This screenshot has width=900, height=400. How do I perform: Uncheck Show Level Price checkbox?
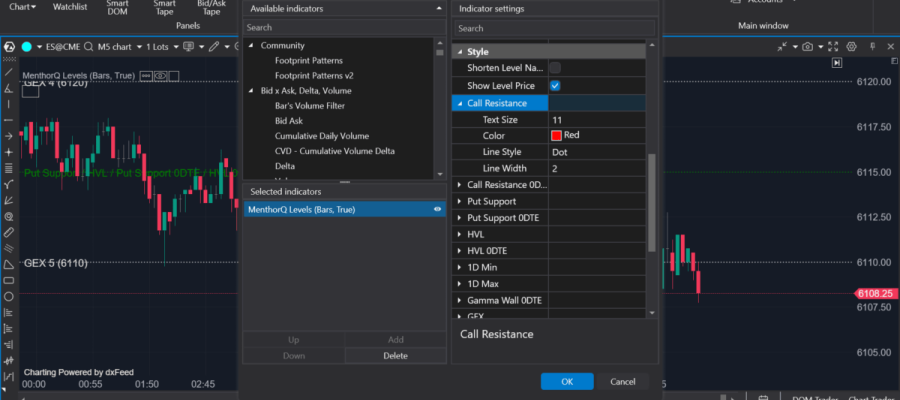point(555,86)
